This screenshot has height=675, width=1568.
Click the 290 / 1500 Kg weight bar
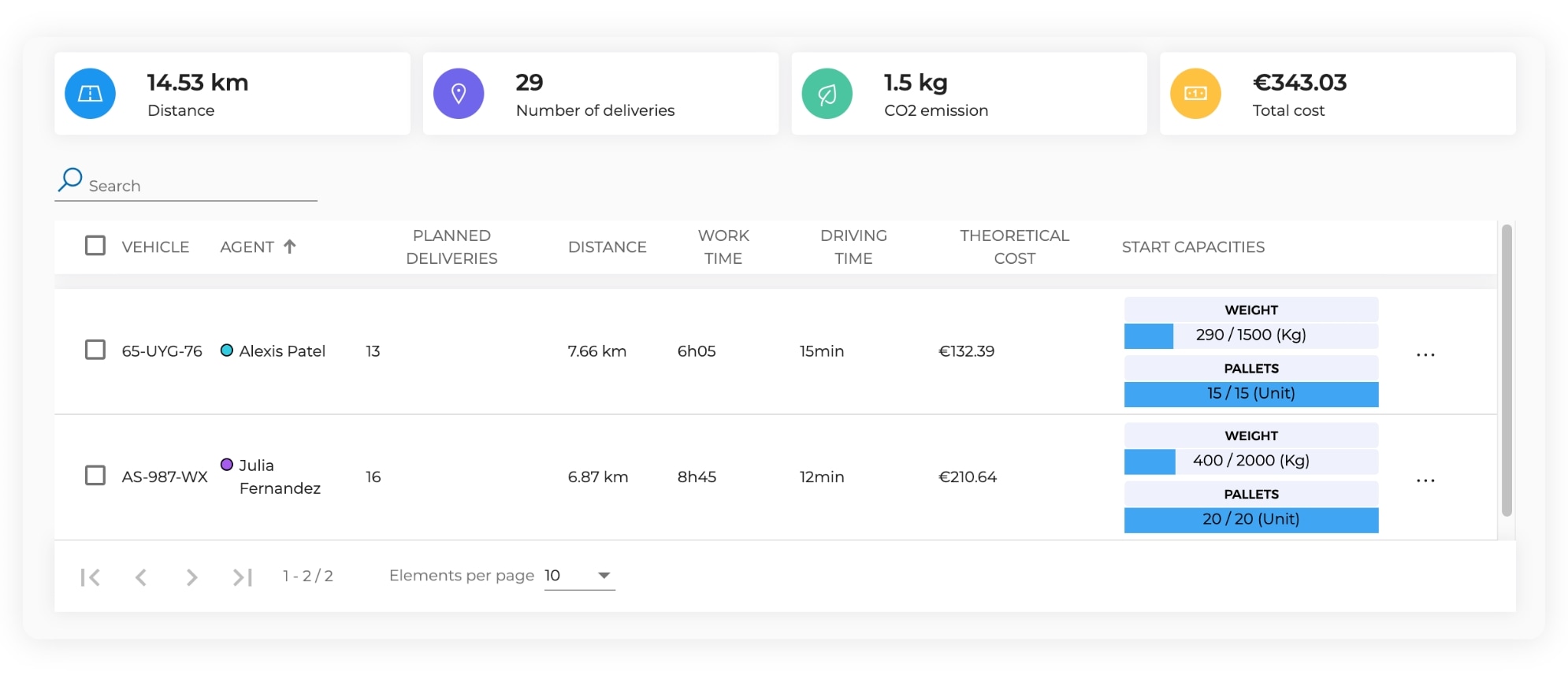(1250, 336)
